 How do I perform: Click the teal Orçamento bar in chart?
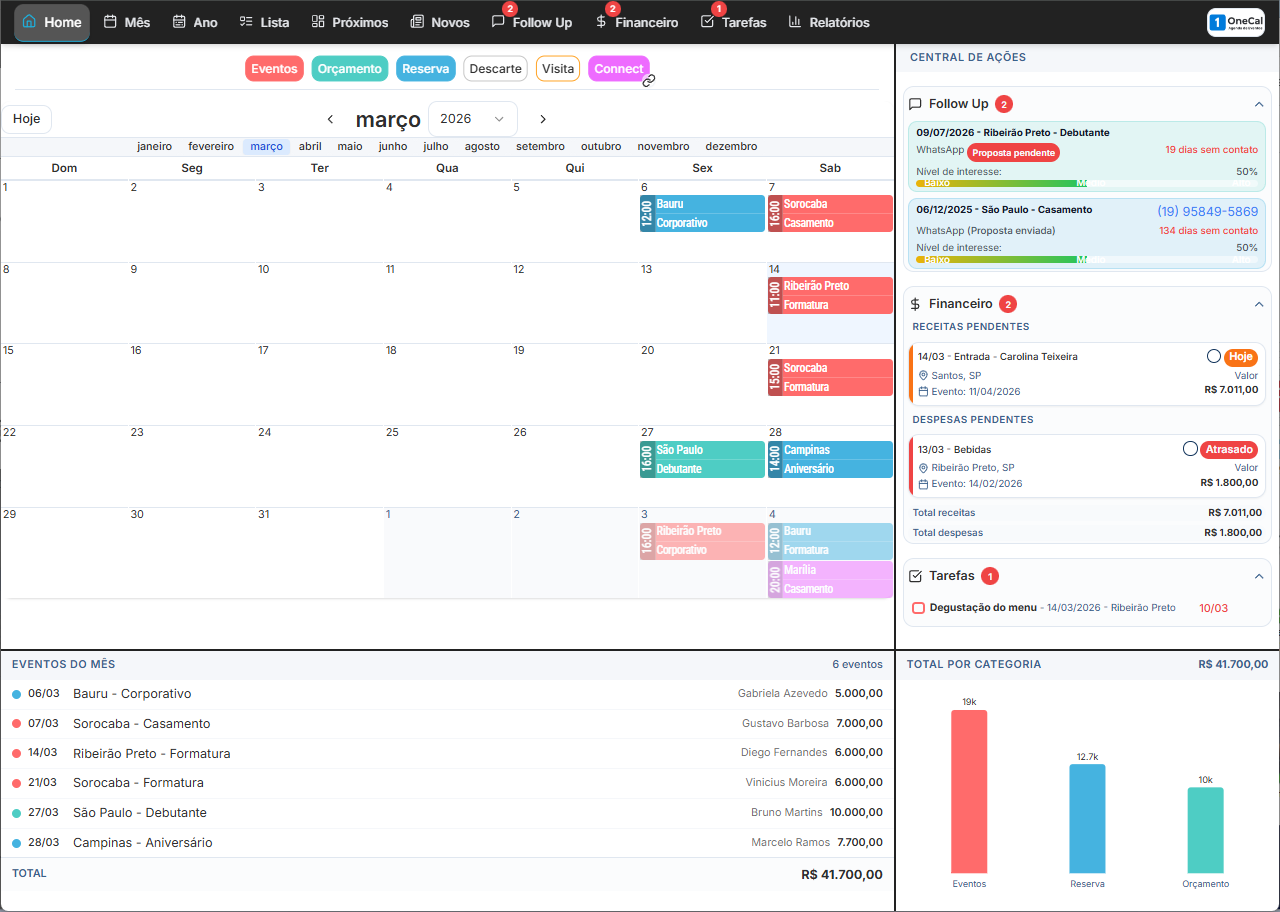(1205, 830)
